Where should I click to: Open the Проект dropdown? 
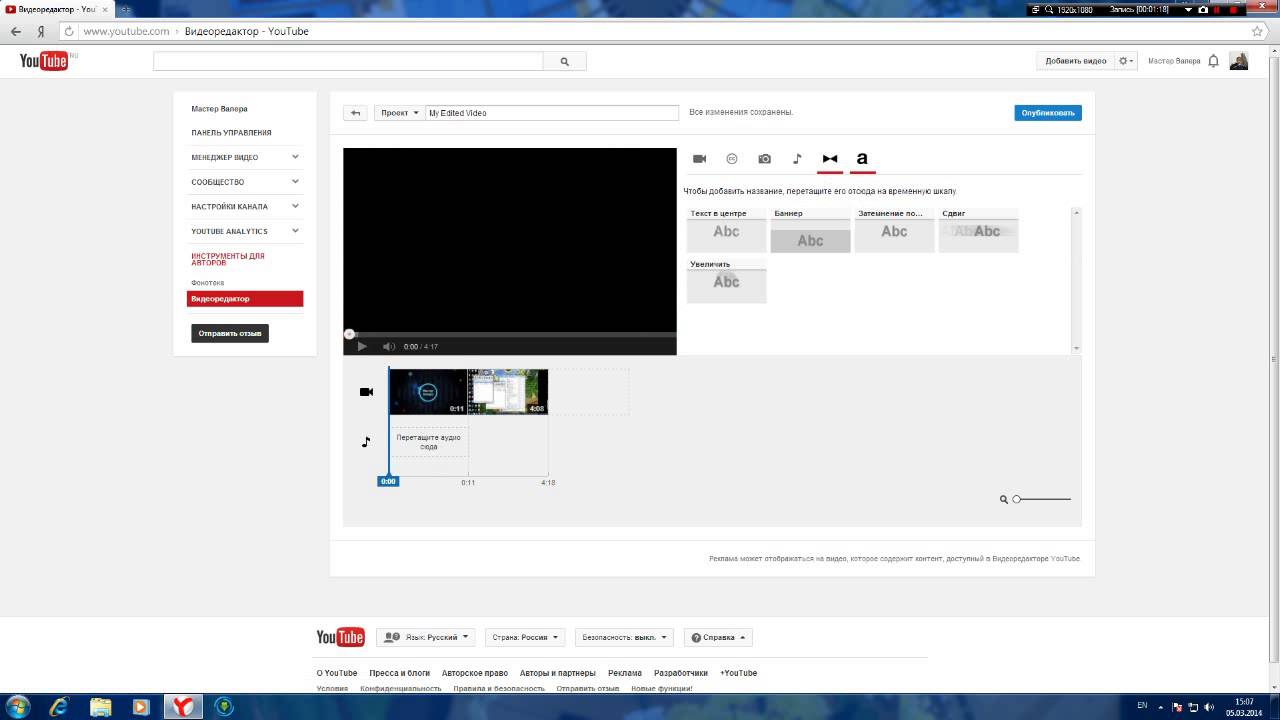point(400,113)
